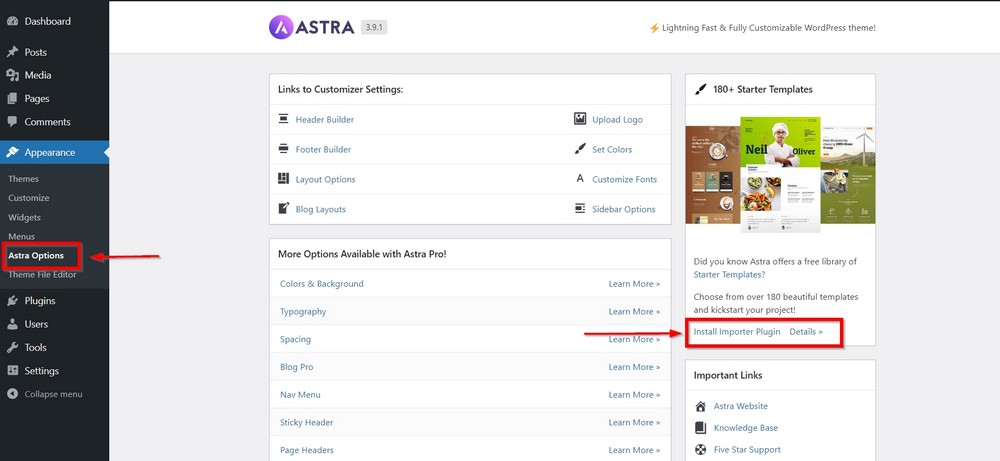Click the Dashboard gauge icon

[x=12, y=21]
